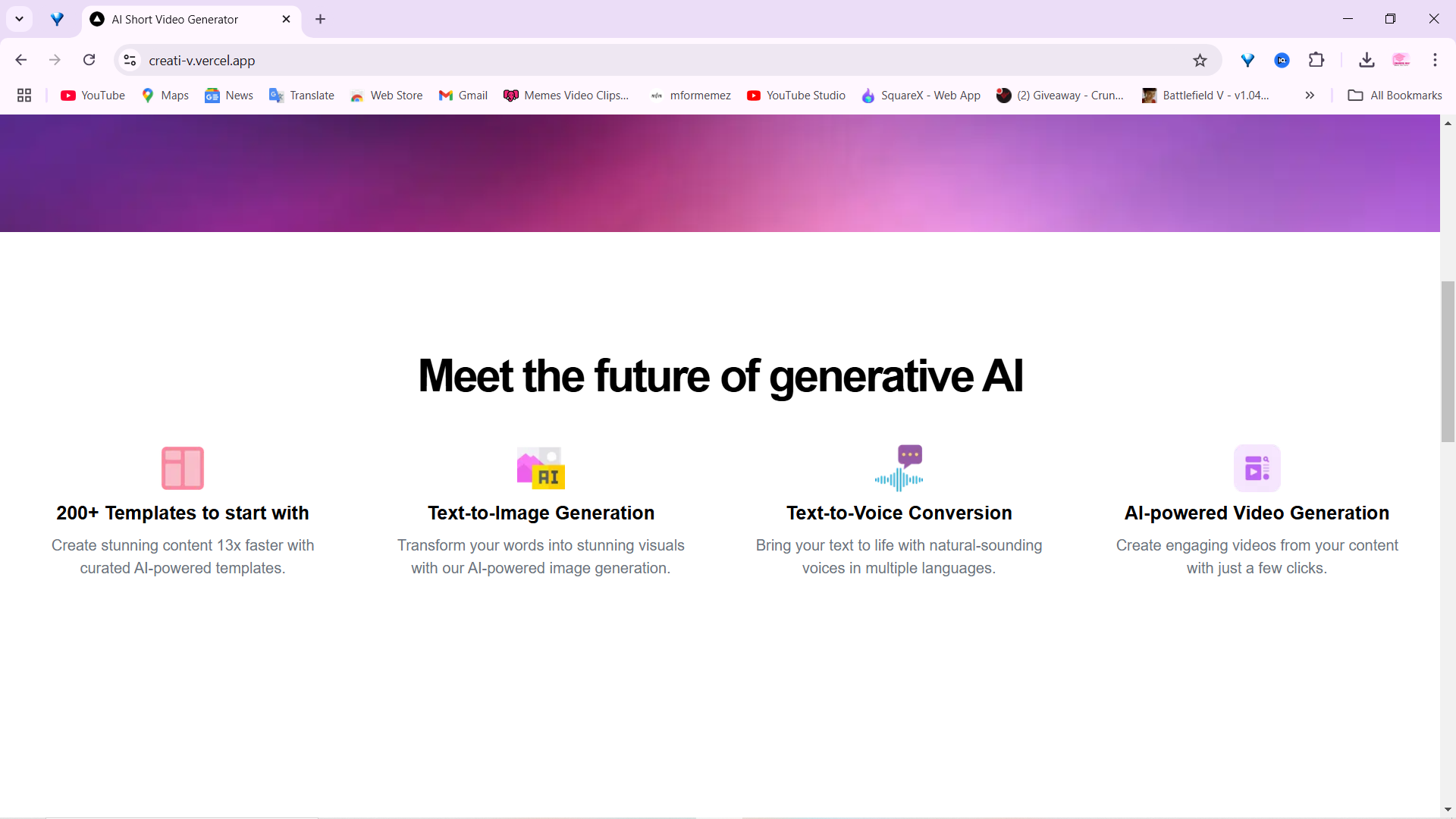Viewport: 1456px width, 819px height.
Task: Open a new tab with plus button
Action: pos(320,20)
